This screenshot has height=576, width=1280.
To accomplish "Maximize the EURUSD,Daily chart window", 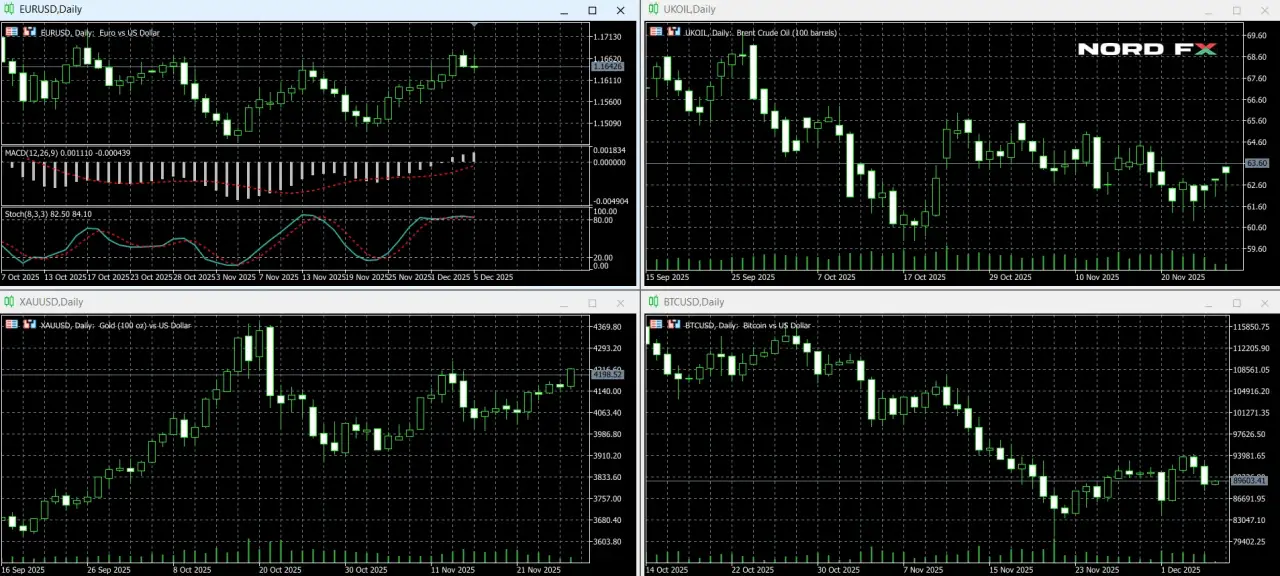I will 592,10.
